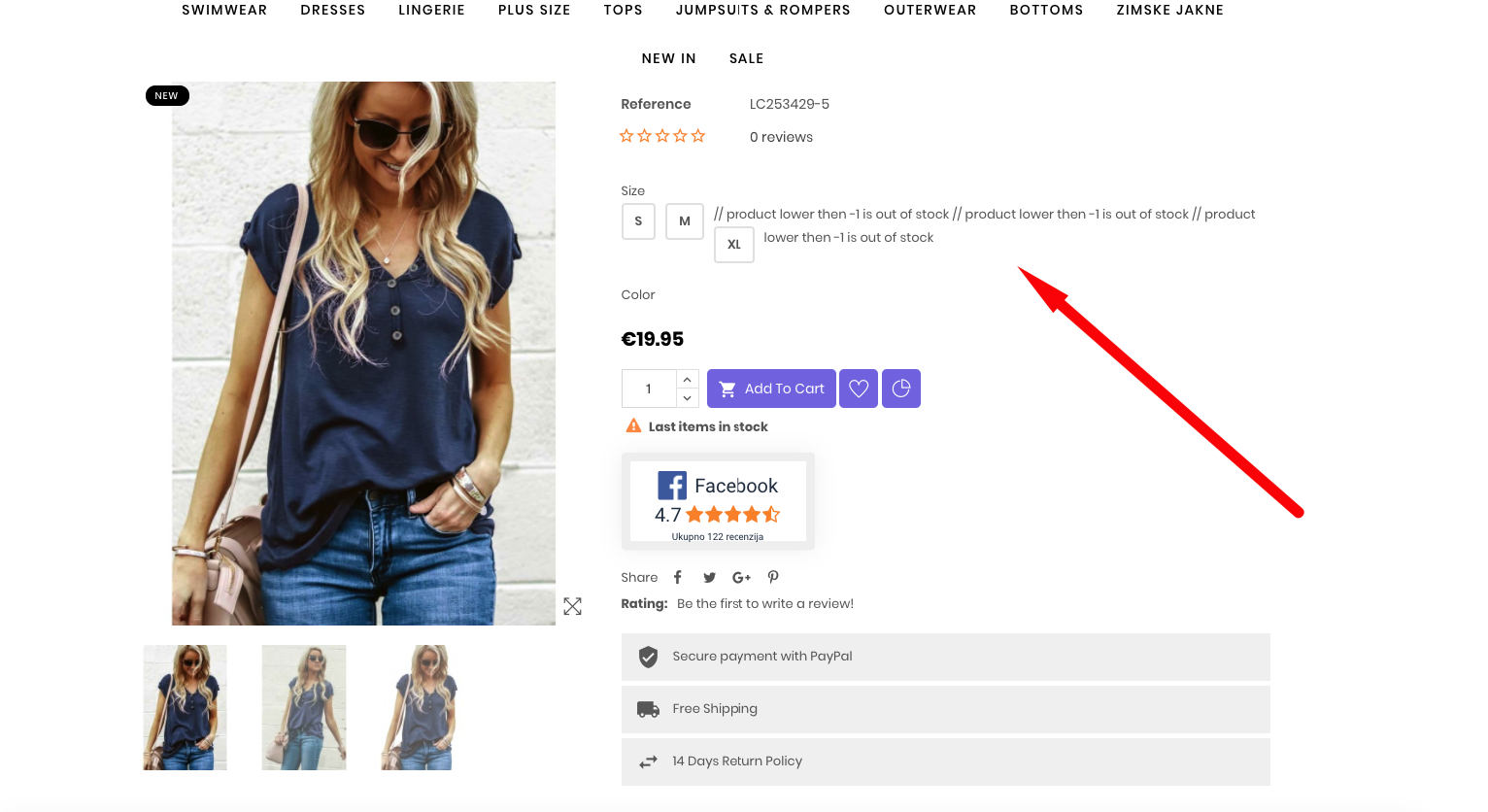
Task: Click the main product image
Action: (x=363, y=354)
